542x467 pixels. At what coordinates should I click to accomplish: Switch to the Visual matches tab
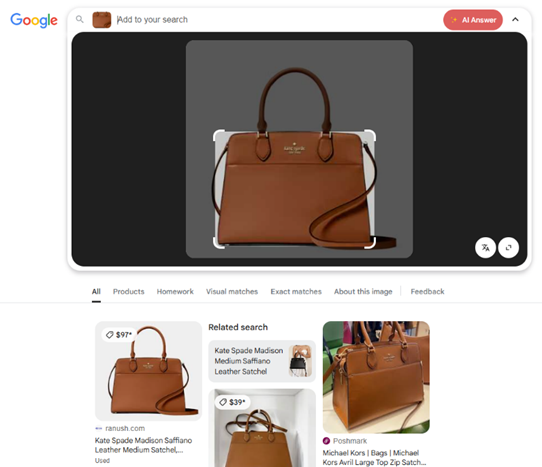232,291
